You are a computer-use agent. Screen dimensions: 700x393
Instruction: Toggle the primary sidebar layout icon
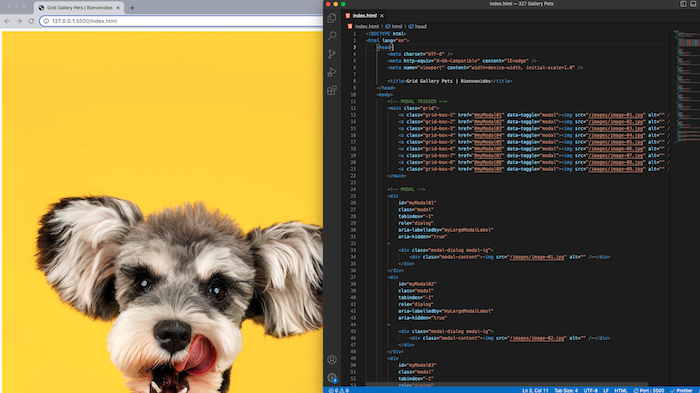(x=683, y=4)
